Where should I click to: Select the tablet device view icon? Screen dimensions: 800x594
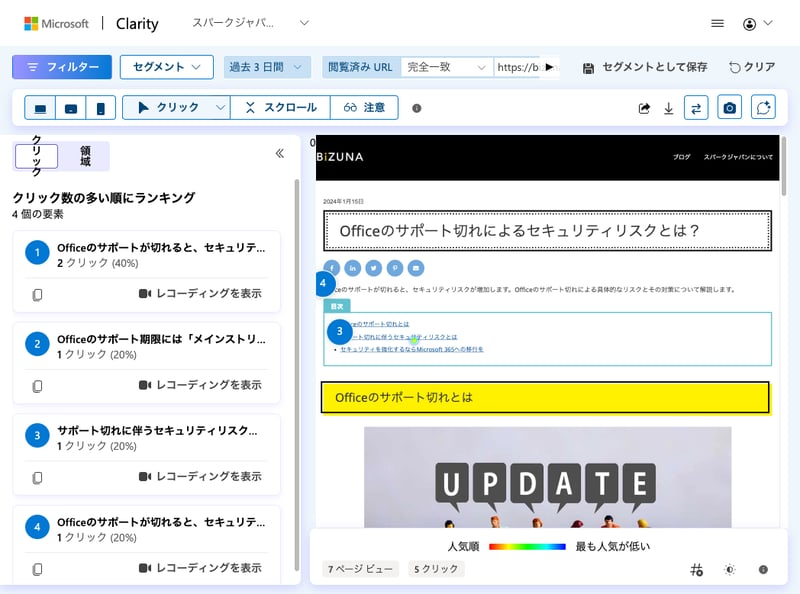71,108
